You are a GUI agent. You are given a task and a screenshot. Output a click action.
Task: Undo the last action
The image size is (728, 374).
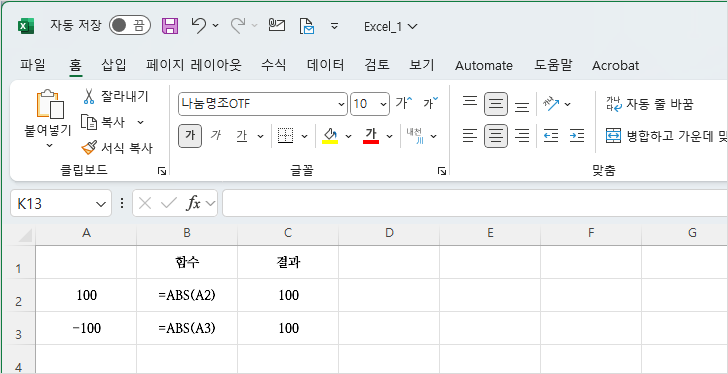point(199,26)
